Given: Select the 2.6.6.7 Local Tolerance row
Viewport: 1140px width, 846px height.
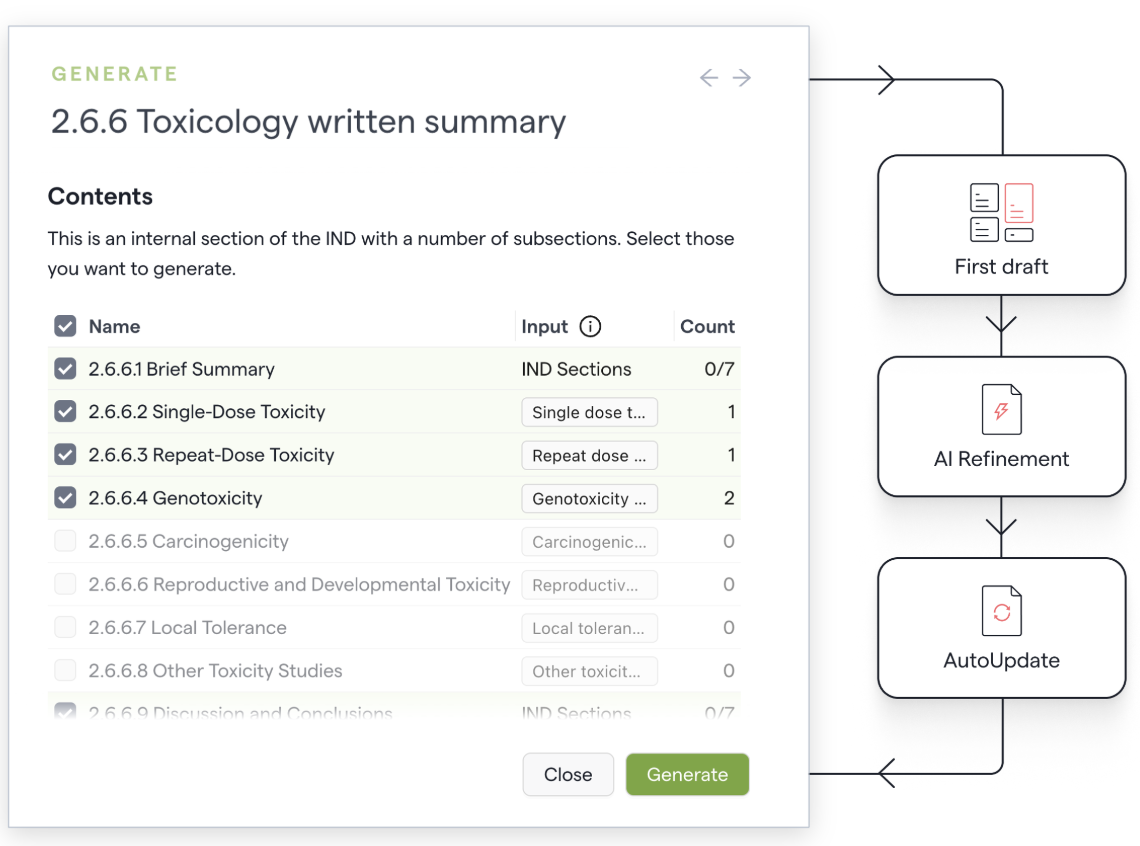Looking at the screenshot, I should [x=187, y=628].
